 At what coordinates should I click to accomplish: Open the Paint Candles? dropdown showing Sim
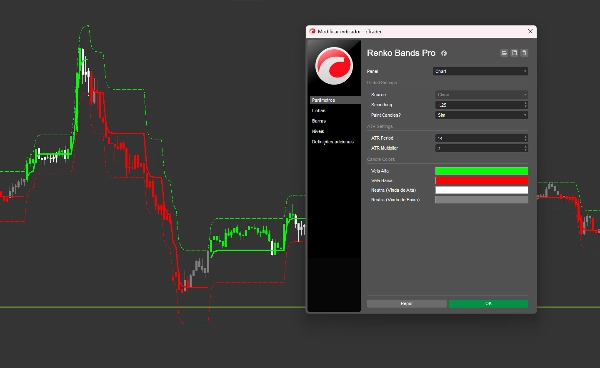pyautogui.click(x=481, y=115)
